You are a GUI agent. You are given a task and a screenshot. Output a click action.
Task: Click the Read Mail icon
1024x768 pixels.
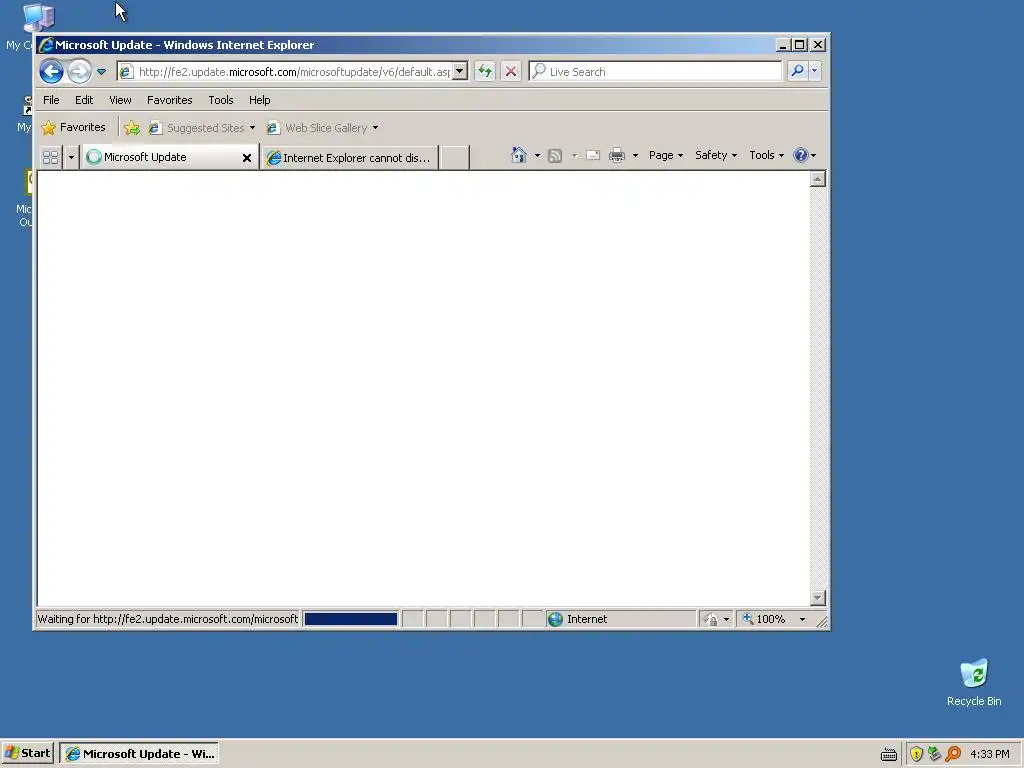pos(593,155)
